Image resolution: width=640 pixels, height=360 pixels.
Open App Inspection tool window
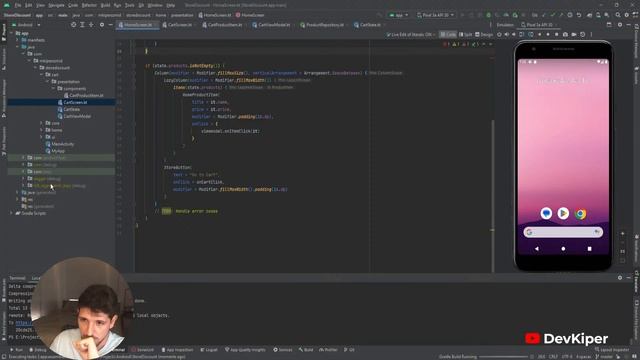coord(177,350)
